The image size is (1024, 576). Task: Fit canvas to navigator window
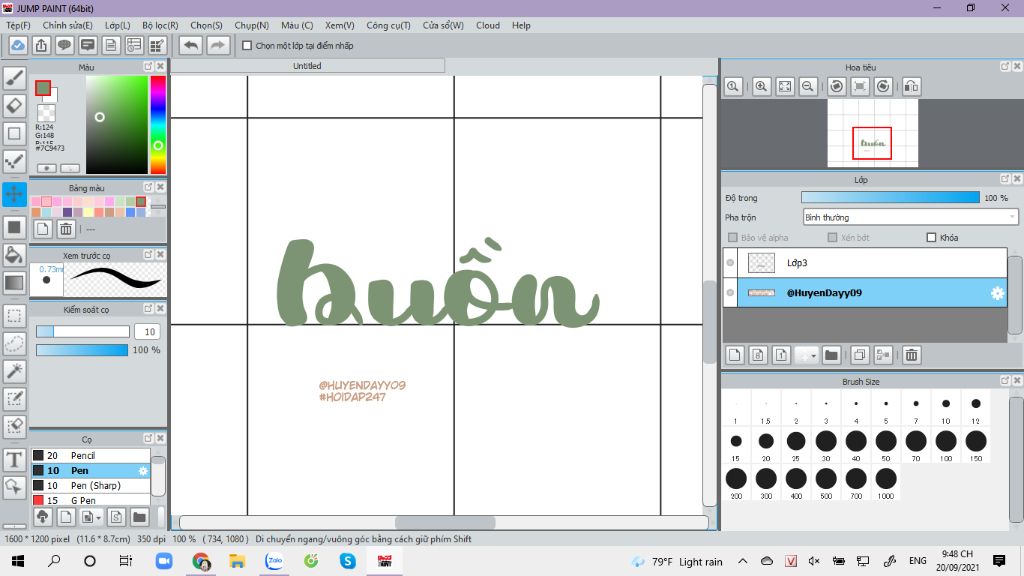[785, 86]
